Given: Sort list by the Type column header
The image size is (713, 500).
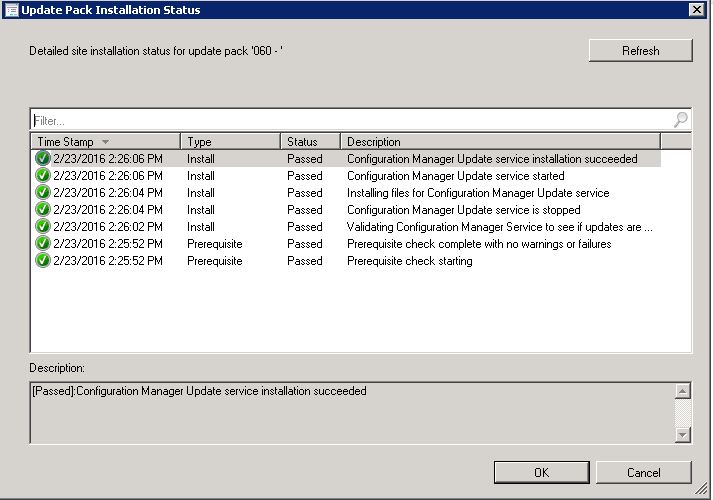Looking at the screenshot, I should click(x=230, y=142).
